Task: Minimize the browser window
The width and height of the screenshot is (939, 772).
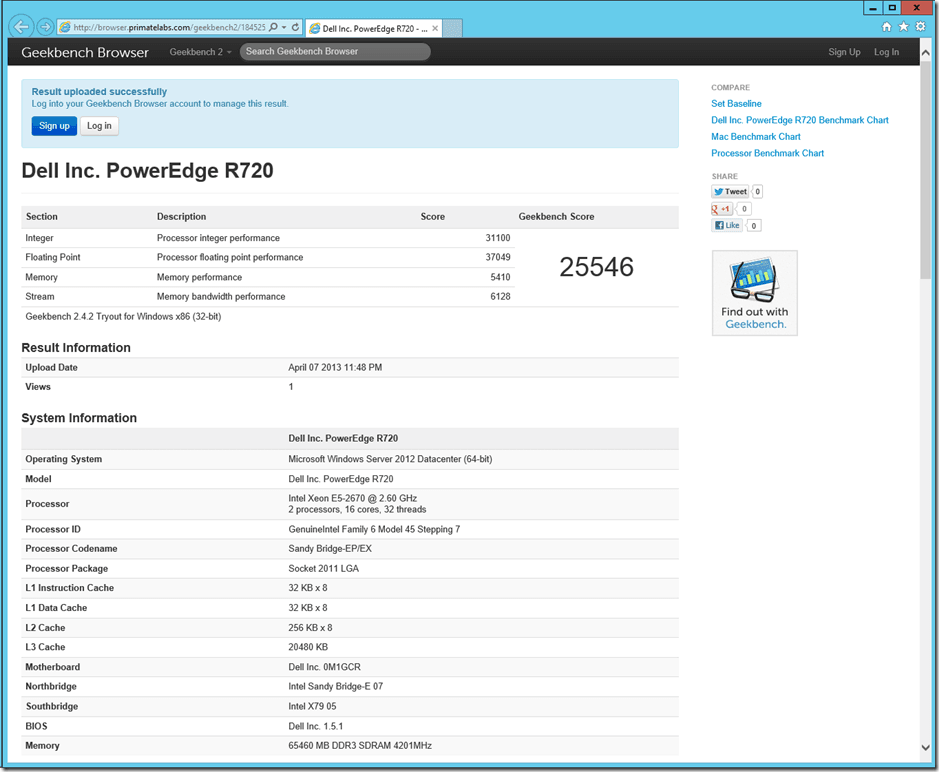Action: (x=873, y=8)
